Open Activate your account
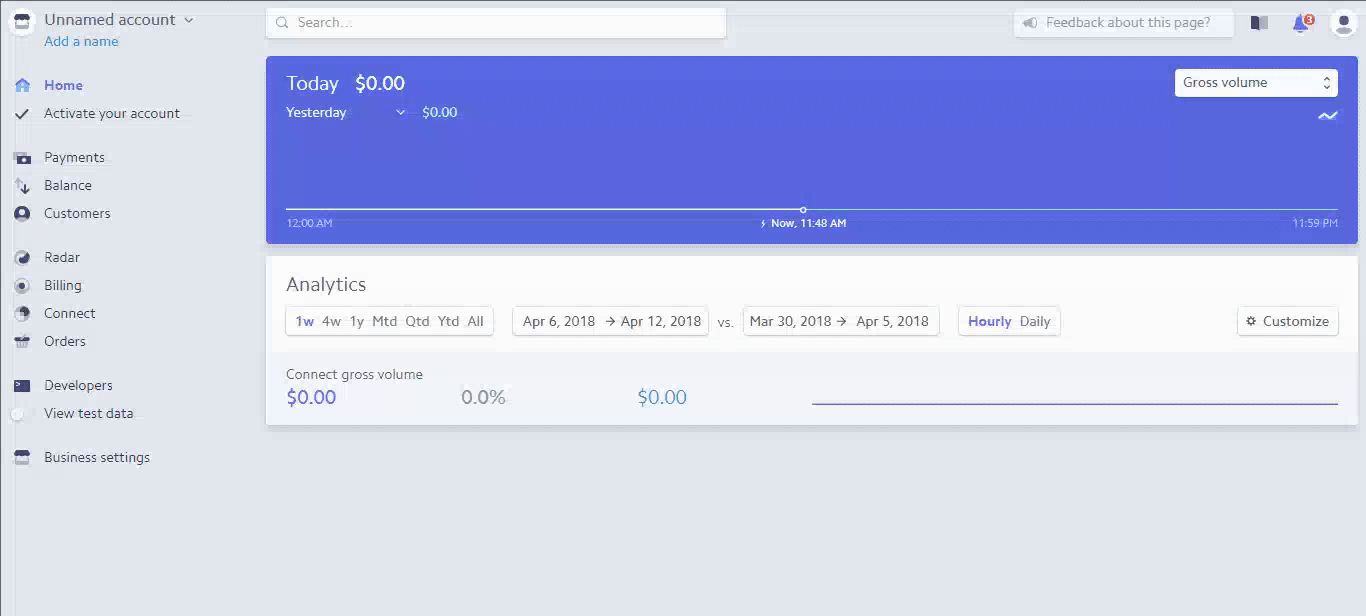This screenshot has width=1366, height=616. [112, 113]
